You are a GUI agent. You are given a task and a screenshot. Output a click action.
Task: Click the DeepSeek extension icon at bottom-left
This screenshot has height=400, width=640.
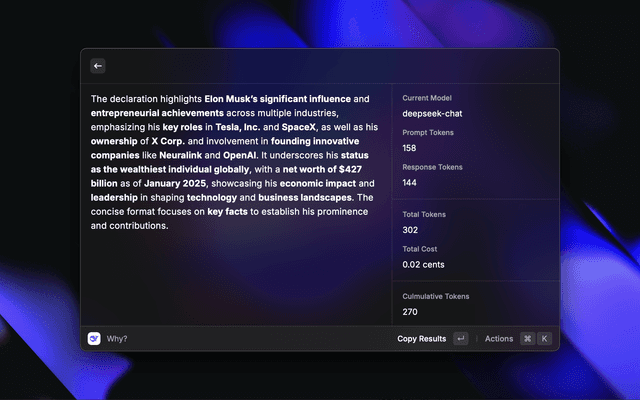(94, 338)
